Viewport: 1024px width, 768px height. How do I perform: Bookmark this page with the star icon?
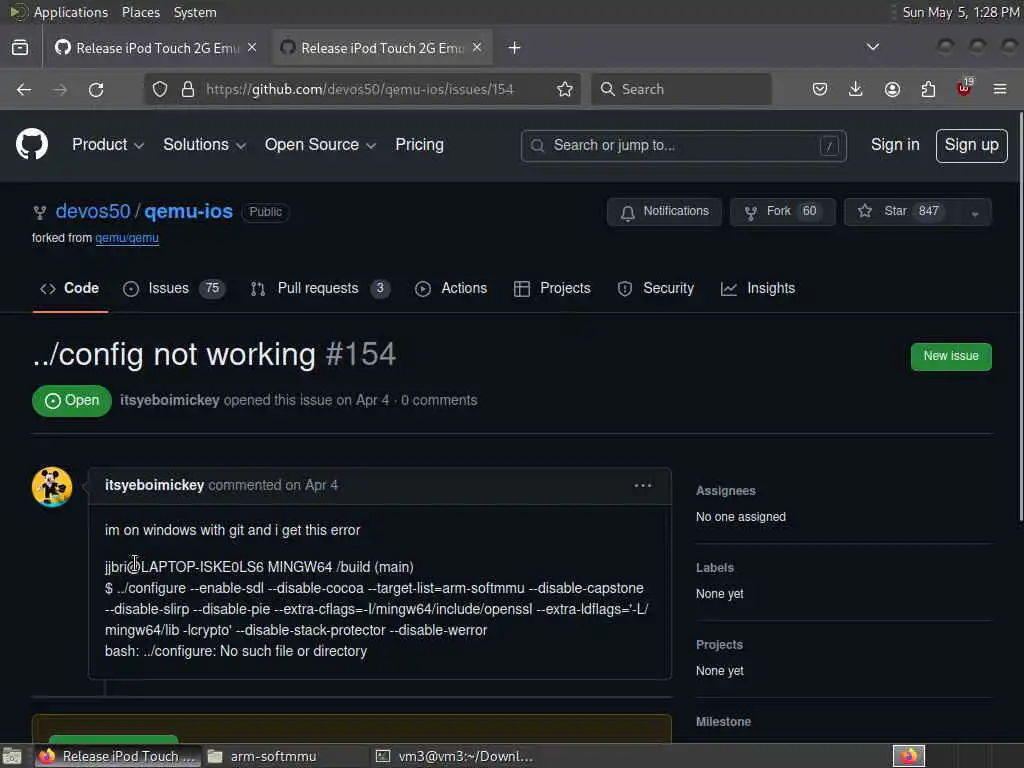(565, 89)
